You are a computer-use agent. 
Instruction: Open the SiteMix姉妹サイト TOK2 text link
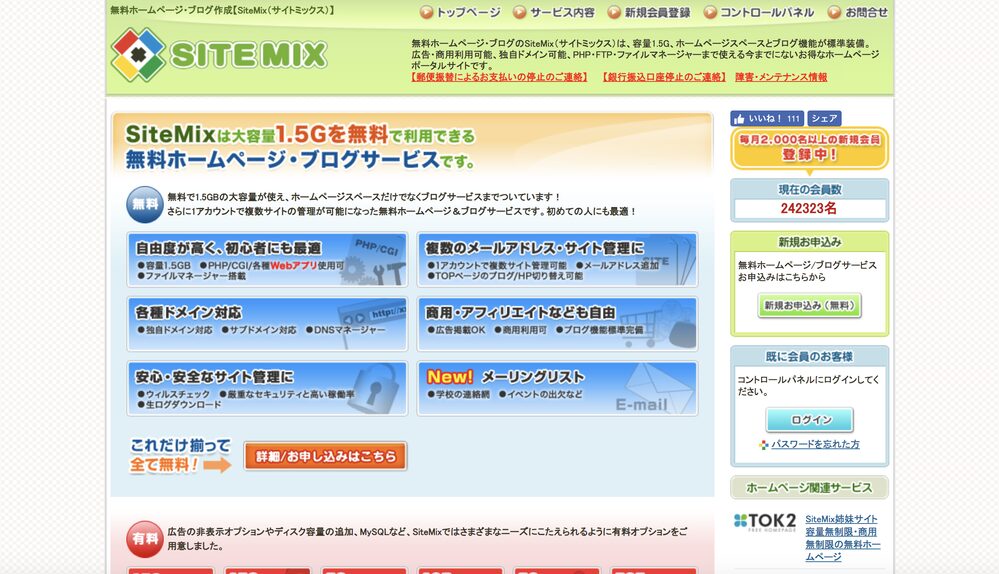(x=842, y=538)
